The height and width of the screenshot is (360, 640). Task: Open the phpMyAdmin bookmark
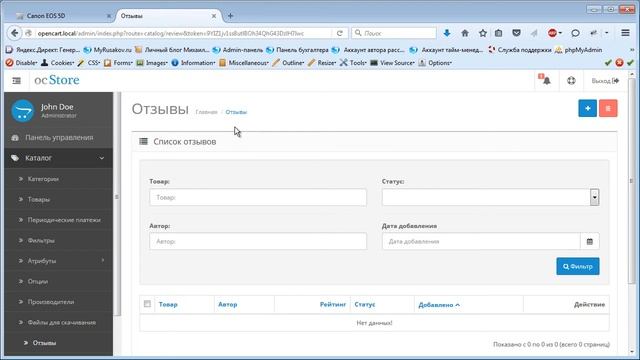pyautogui.click(x=578, y=50)
